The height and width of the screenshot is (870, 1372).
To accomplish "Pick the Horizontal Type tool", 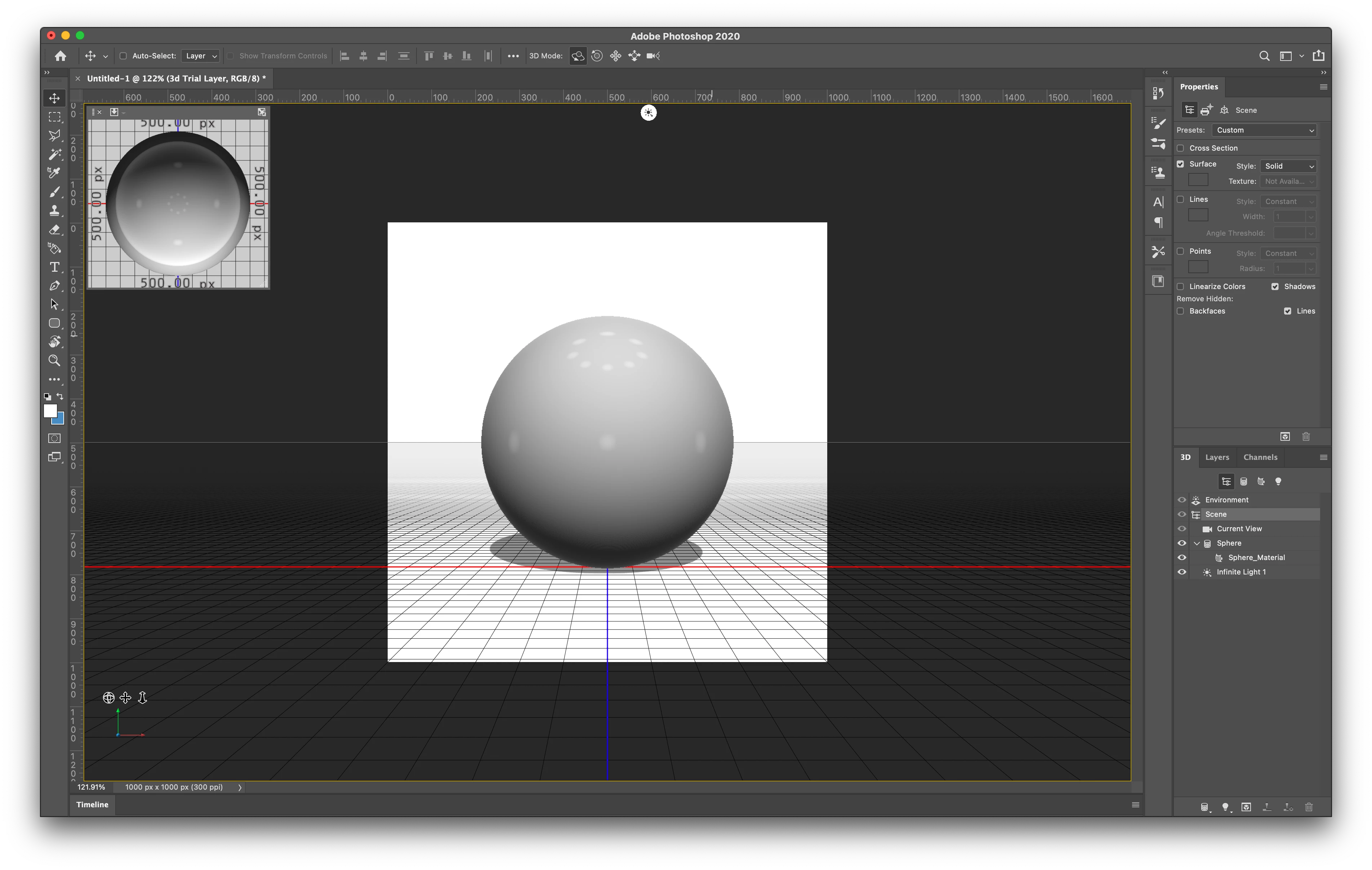I will tap(55, 267).
